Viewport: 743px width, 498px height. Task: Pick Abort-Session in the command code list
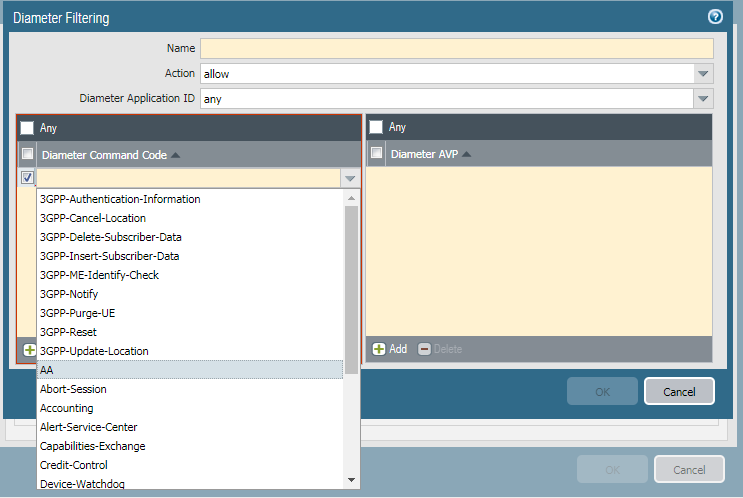(x=73, y=389)
